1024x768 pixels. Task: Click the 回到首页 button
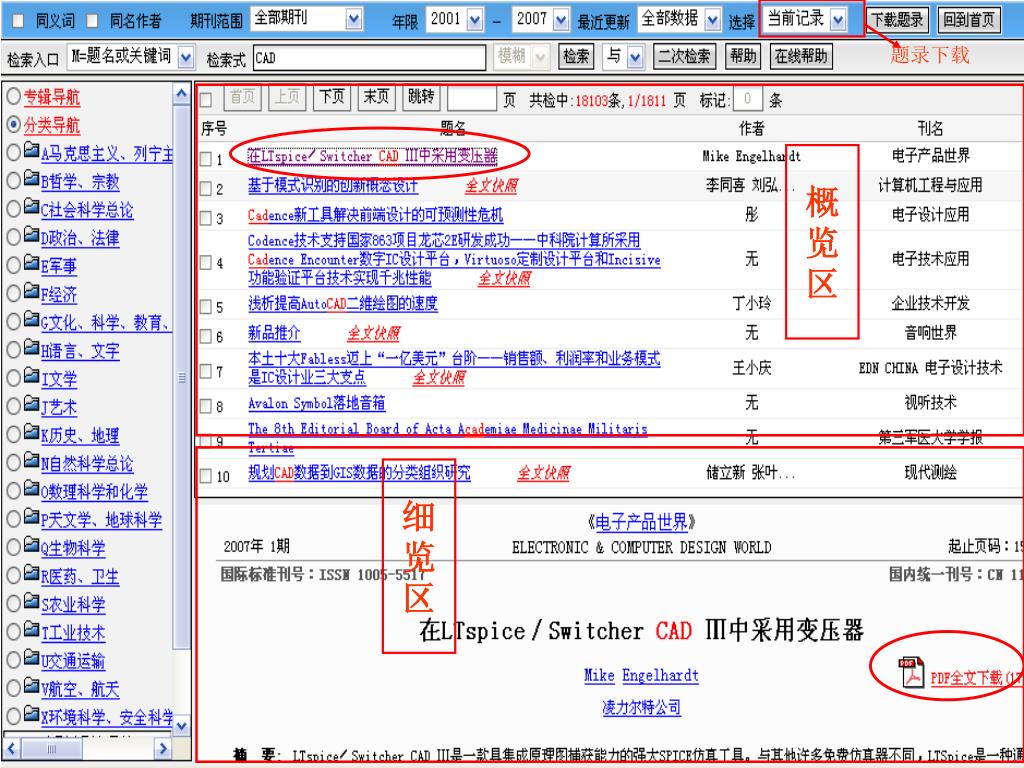[x=970, y=20]
